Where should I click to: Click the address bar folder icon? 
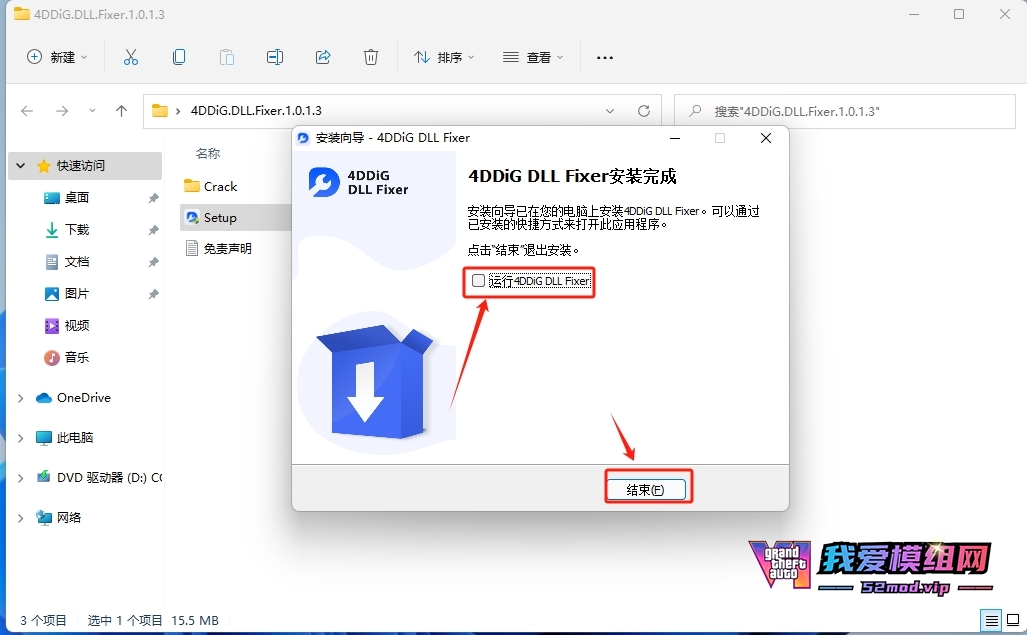pyautogui.click(x=160, y=111)
